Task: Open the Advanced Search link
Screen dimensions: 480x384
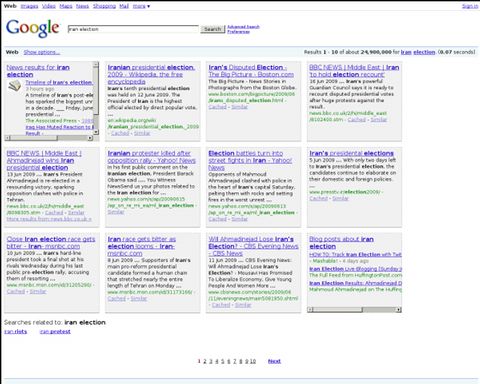Action: [x=243, y=27]
